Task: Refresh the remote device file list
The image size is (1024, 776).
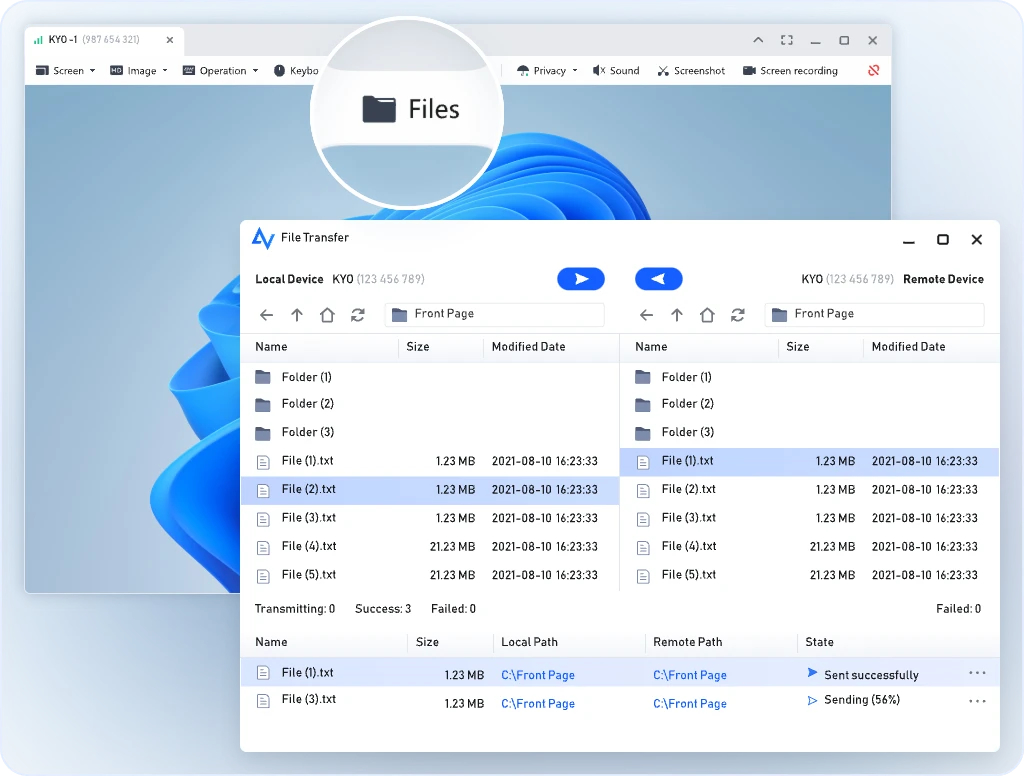Action: click(738, 315)
